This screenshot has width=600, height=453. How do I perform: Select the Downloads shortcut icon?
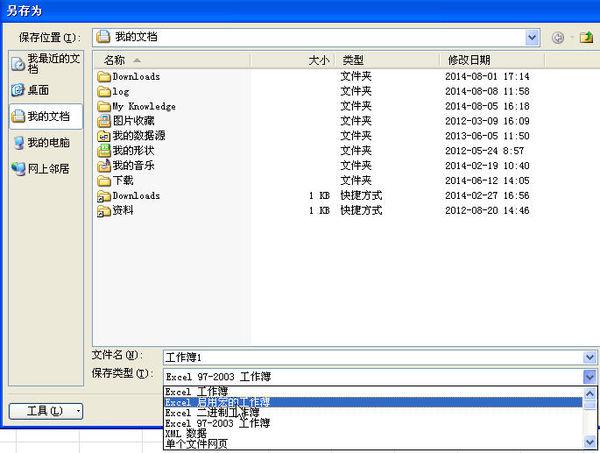click(104, 196)
